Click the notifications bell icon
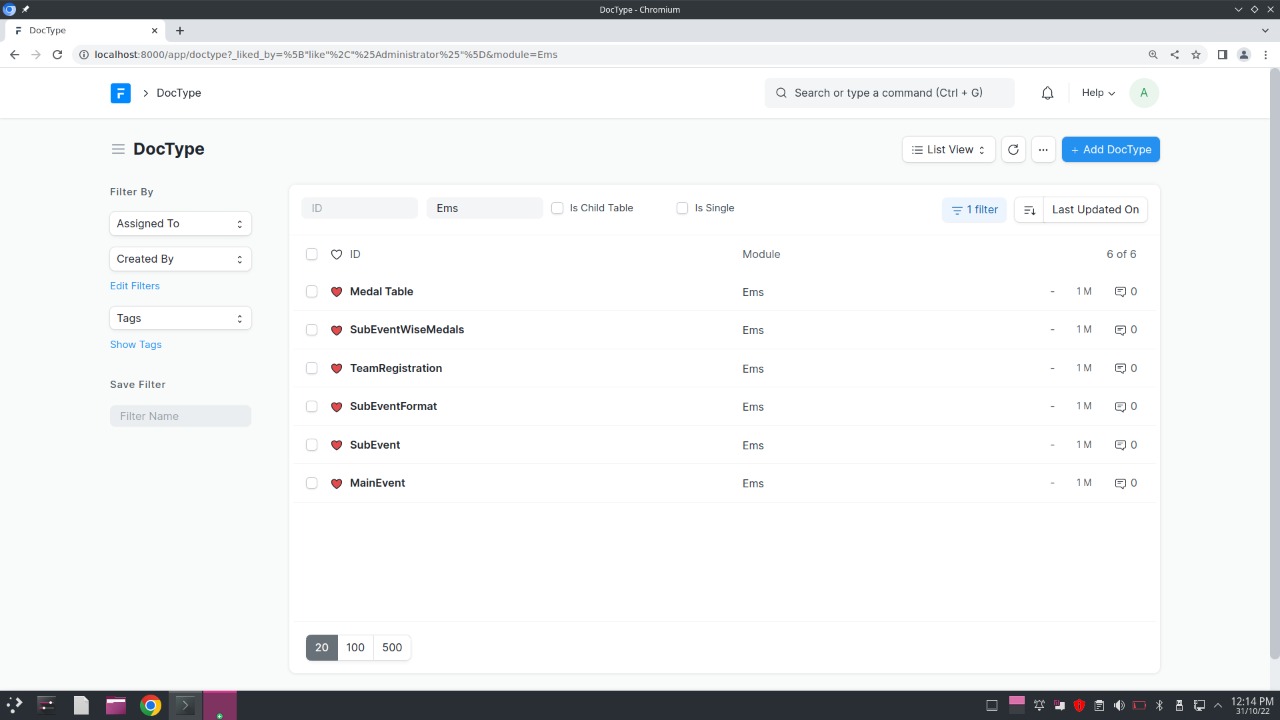 coord(1048,93)
